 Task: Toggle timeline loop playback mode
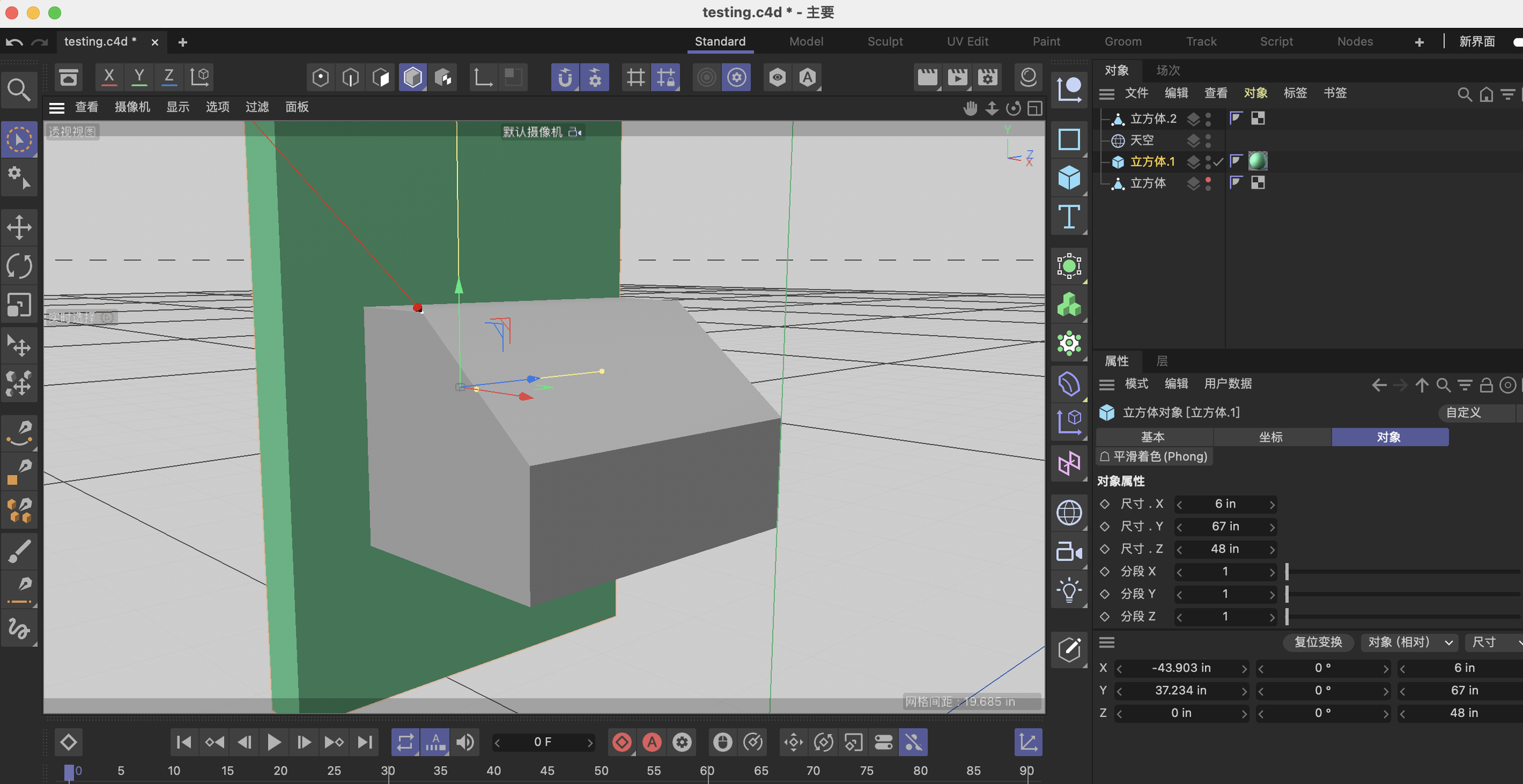coord(405,742)
